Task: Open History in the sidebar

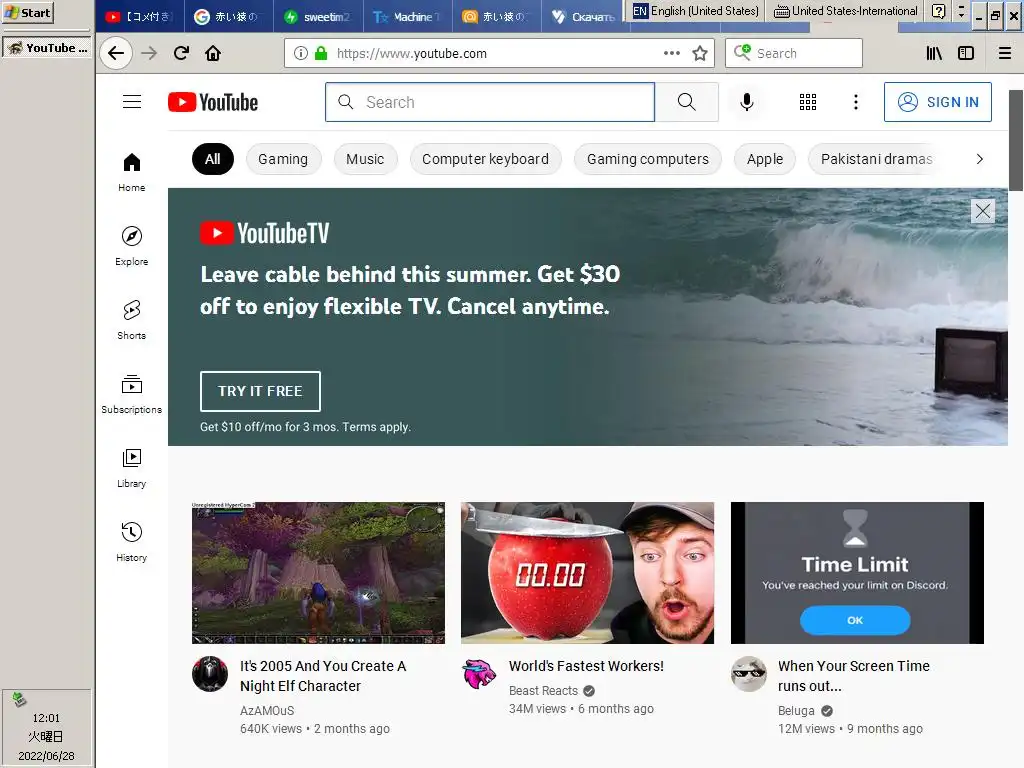Action: pyautogui.click(x=132, y=542)
